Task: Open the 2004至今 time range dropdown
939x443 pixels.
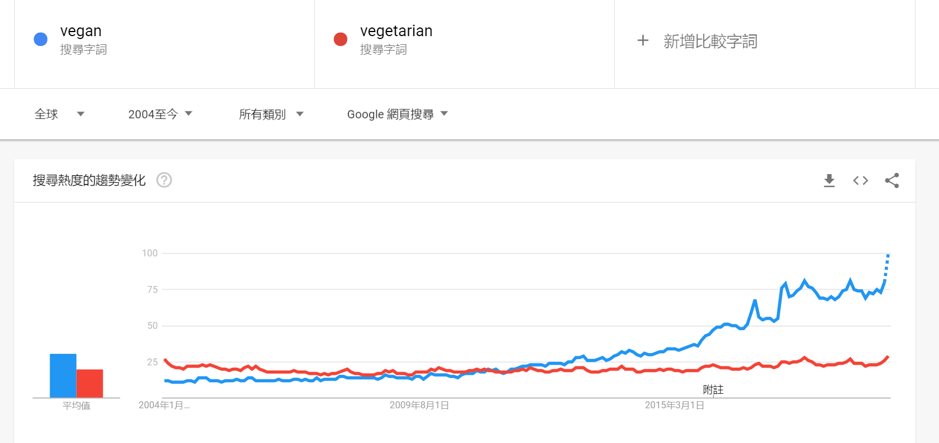Action: tap(160, 114)
